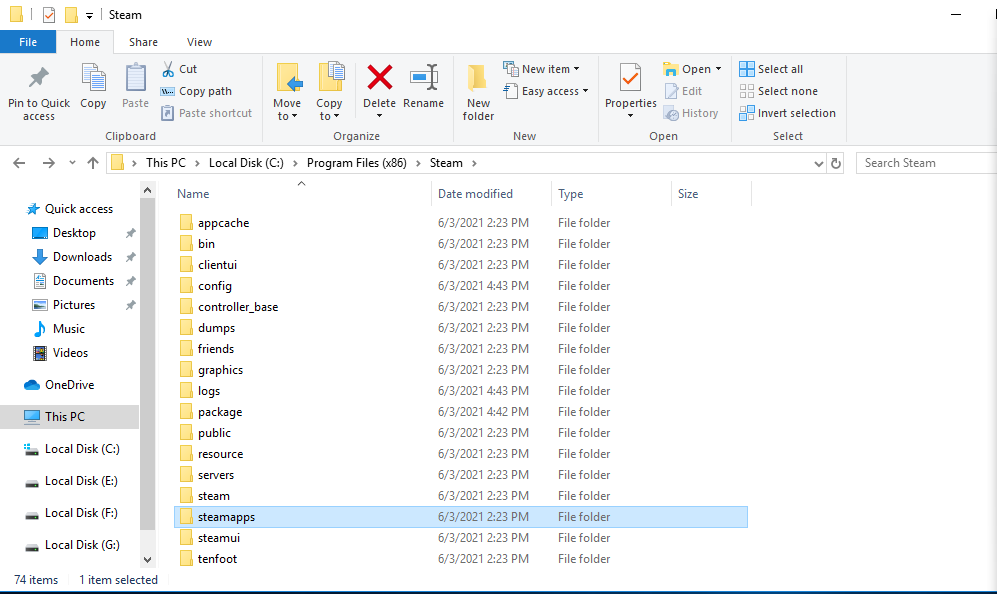
Task: Open the Move to menu button
Action: coord(287,92)
